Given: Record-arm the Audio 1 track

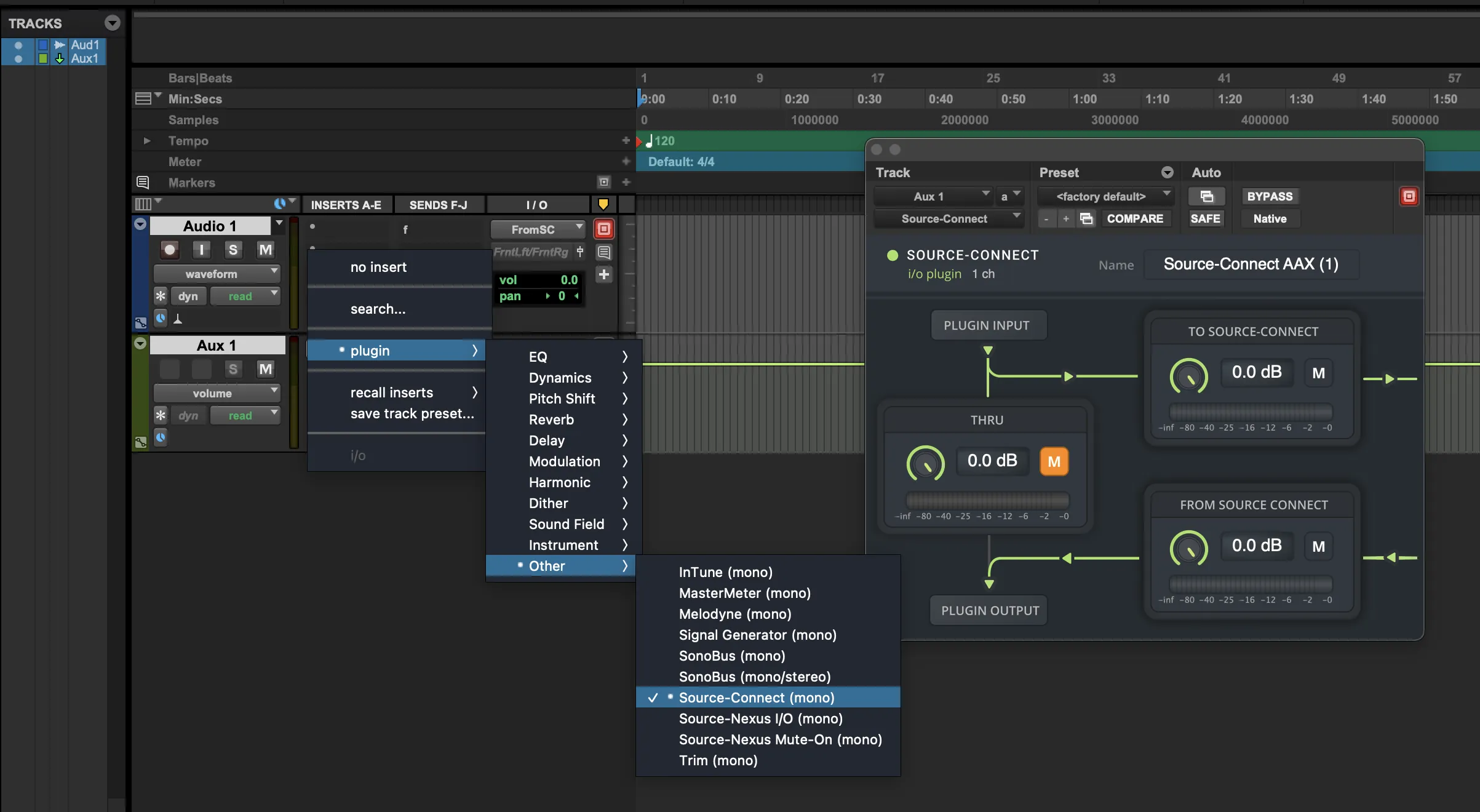Looking at the screenshot, I should pyautogui.click(x=170, y=250).
